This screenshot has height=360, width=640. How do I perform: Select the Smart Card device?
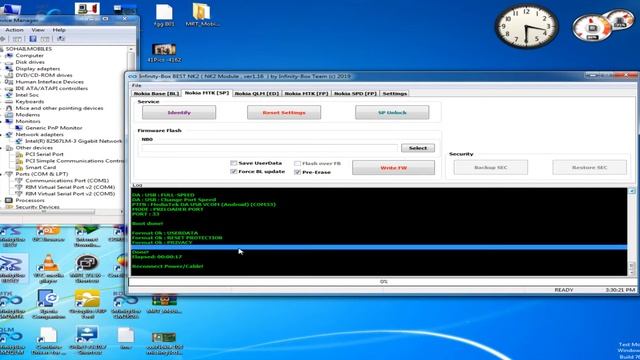click(40, 167)
